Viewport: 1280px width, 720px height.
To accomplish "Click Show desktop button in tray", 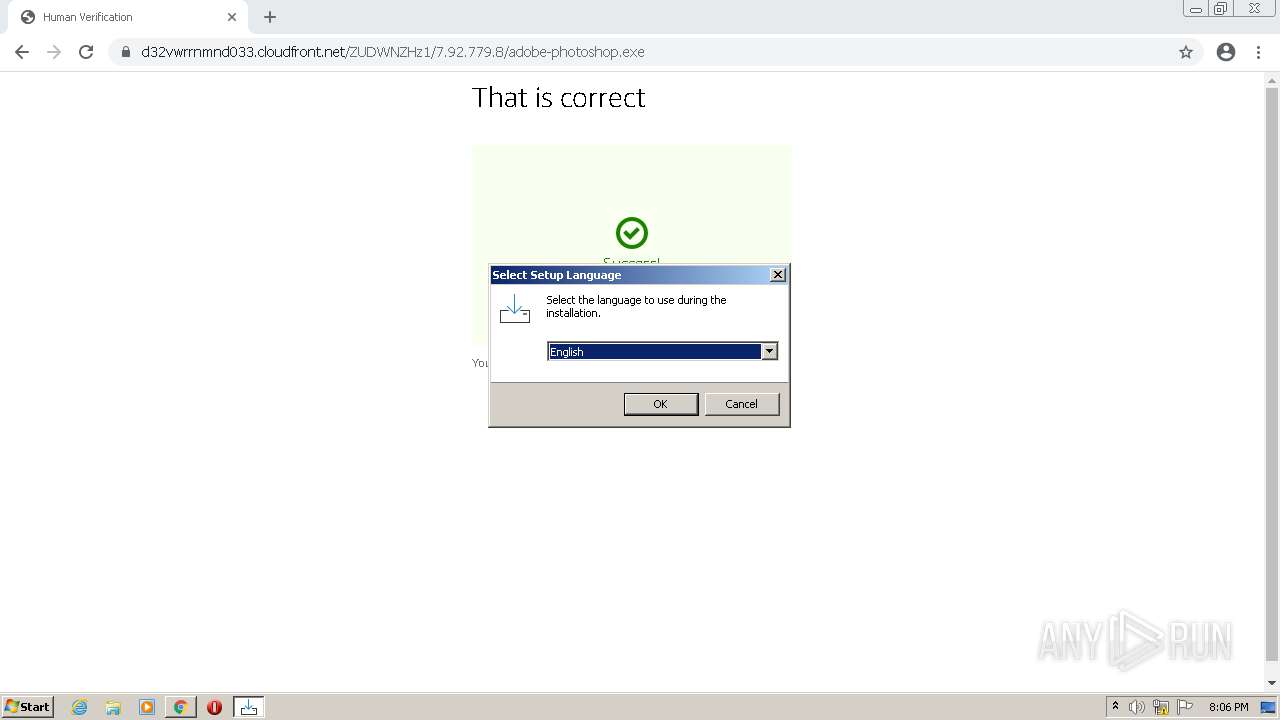I will coord(1268,707).
